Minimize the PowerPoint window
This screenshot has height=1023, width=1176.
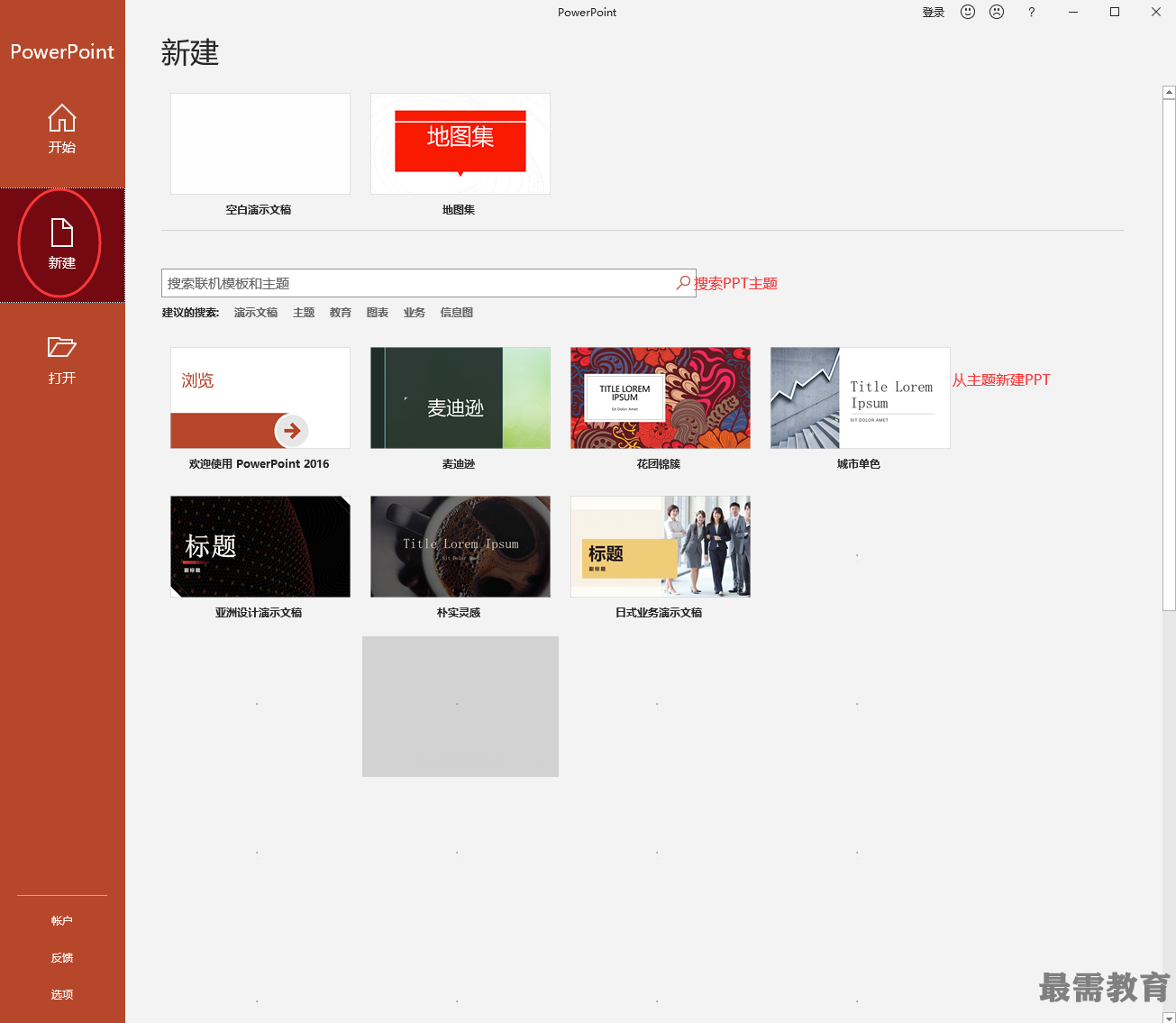coord(1073,12)
